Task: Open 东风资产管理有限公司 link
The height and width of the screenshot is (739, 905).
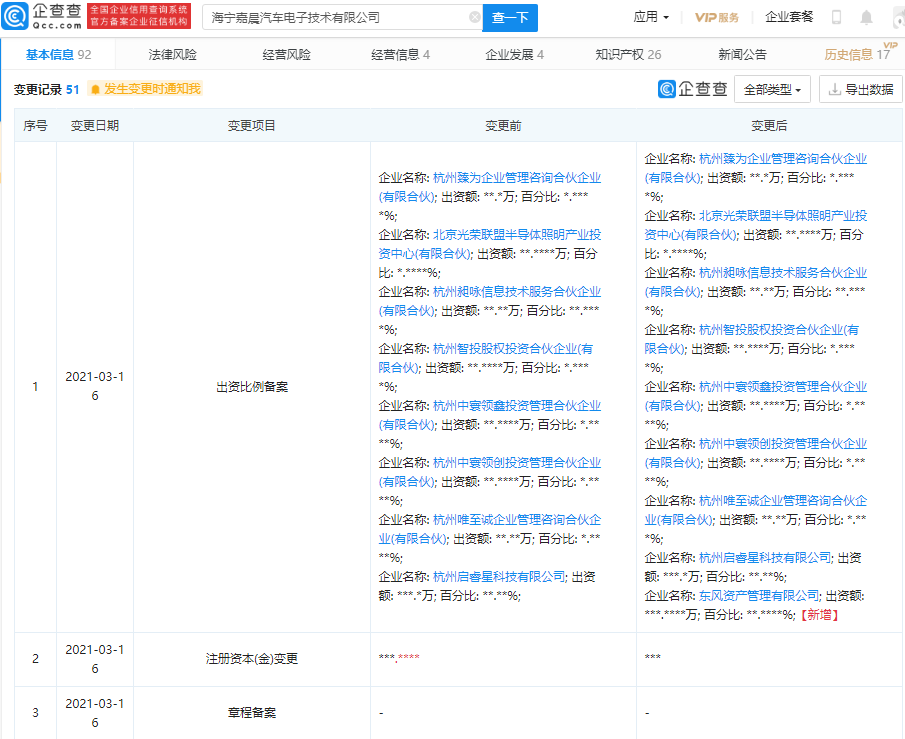Action: click(x=760, y=596)
